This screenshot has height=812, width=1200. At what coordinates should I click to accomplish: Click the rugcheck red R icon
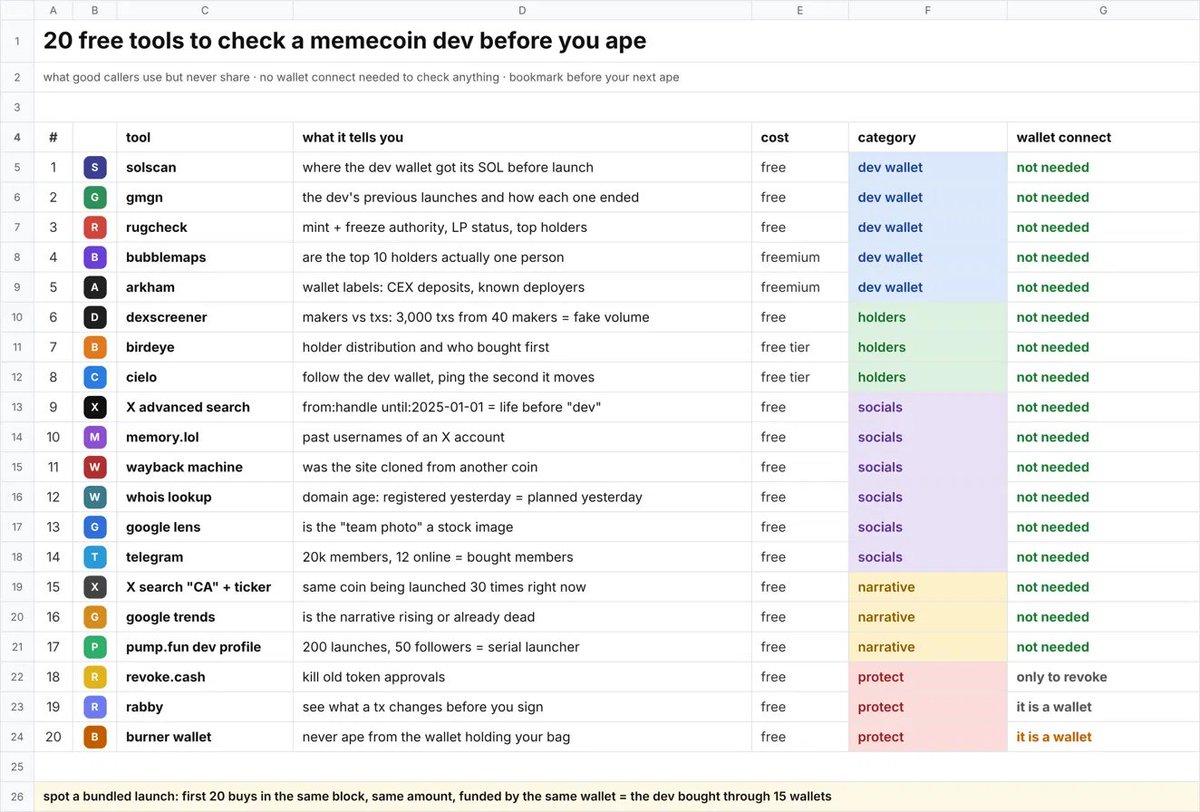coord(95,227)
